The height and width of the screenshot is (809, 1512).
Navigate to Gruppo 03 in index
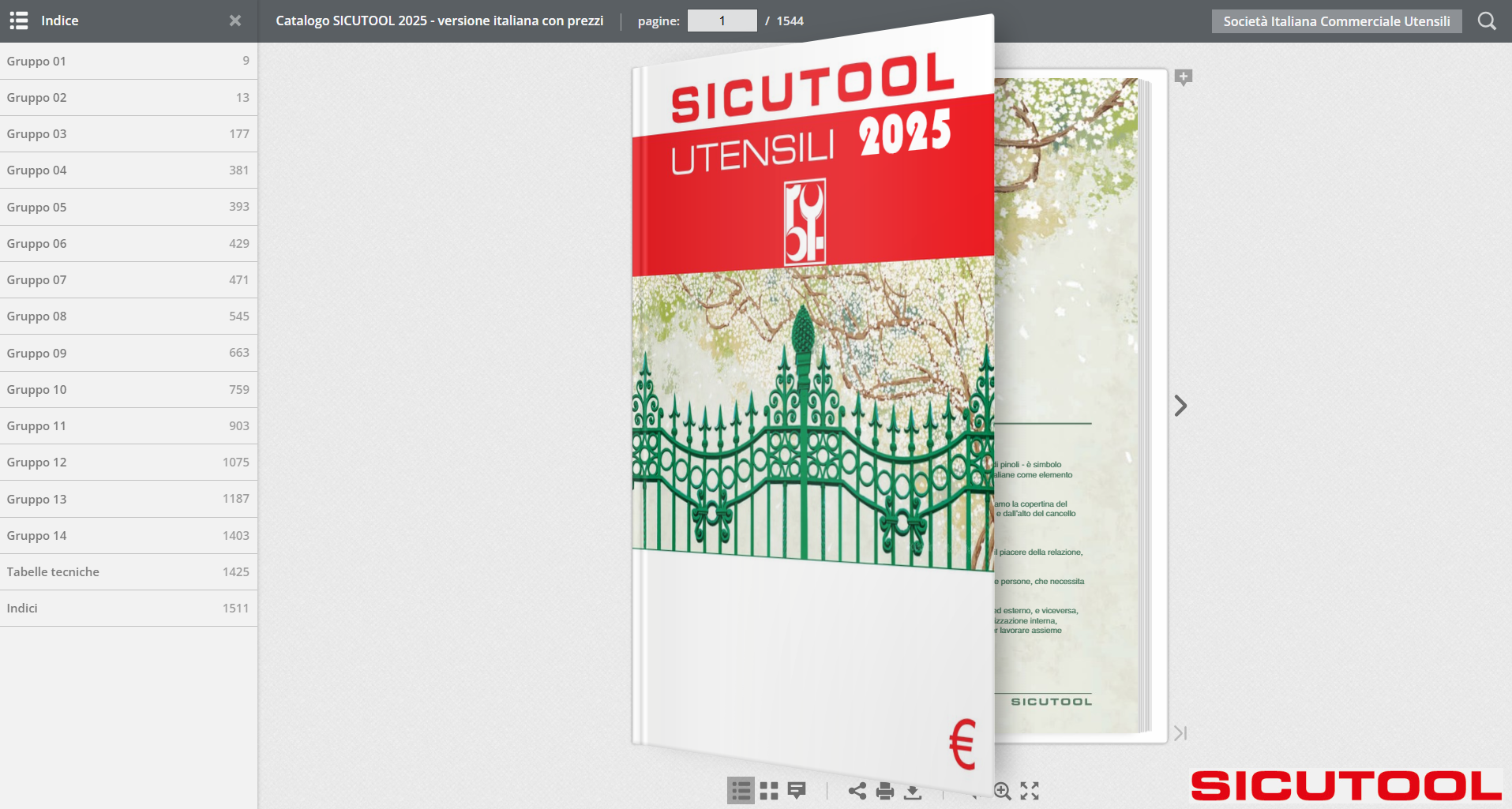tap(128, 134)
